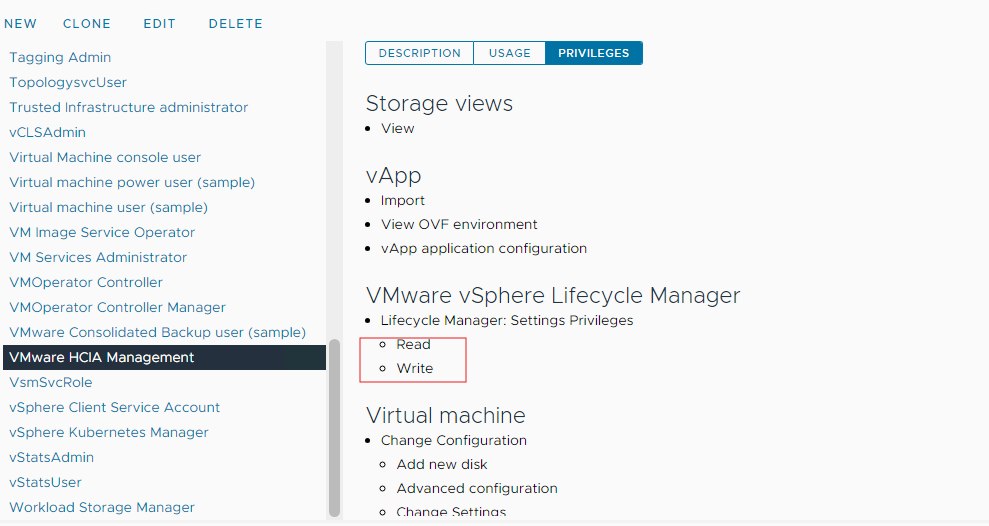The image size is (989, 526).
Task: Select the Tagging Admin role
Action: [x=60, y=58]
